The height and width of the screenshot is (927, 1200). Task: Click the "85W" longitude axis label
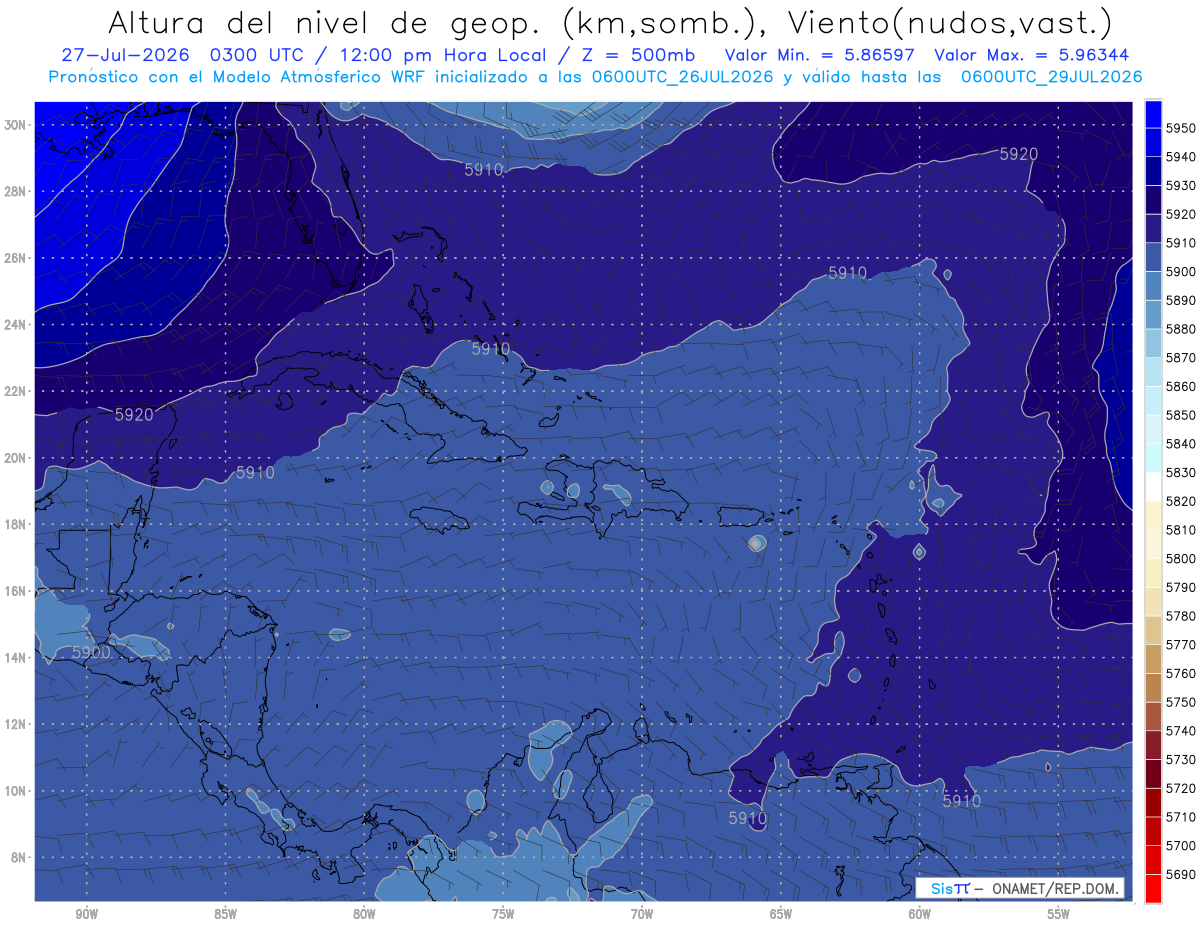[x=225, y=914]
